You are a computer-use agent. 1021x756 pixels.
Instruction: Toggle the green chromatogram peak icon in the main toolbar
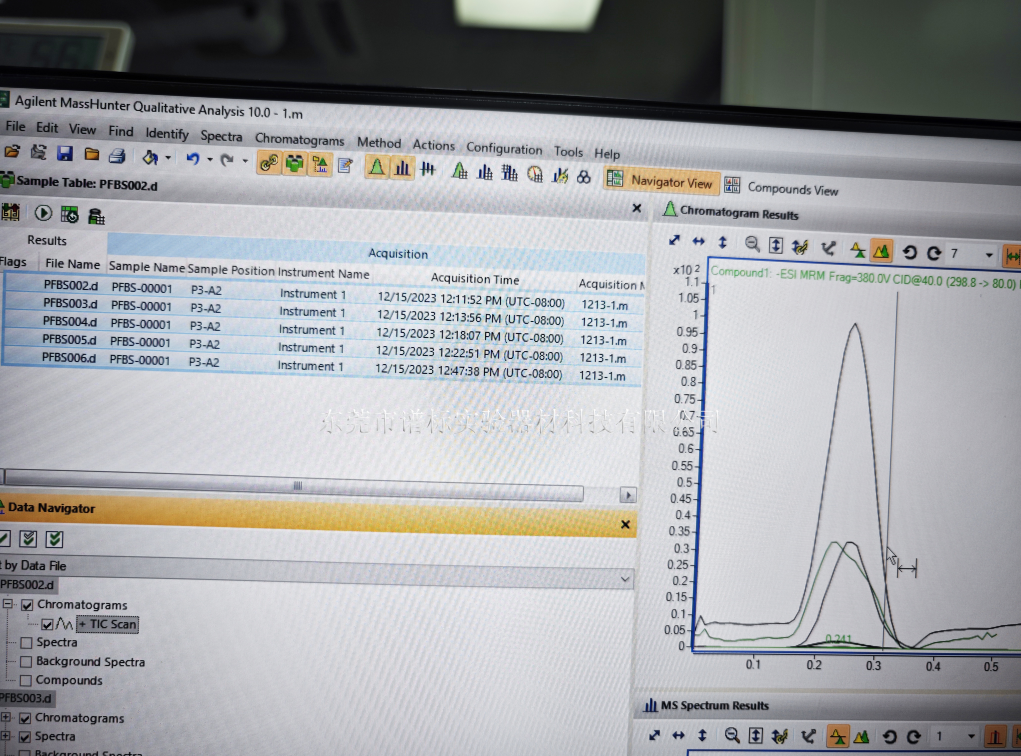coord(376,167)
